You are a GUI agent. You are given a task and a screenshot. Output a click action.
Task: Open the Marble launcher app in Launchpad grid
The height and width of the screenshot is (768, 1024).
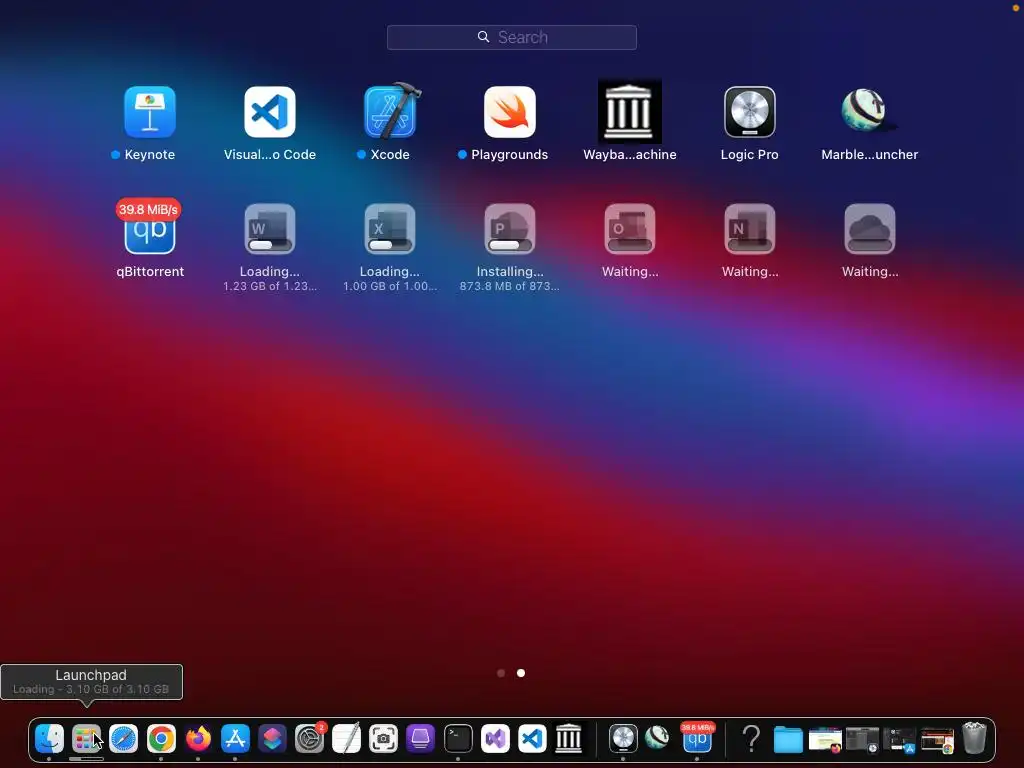867,111
